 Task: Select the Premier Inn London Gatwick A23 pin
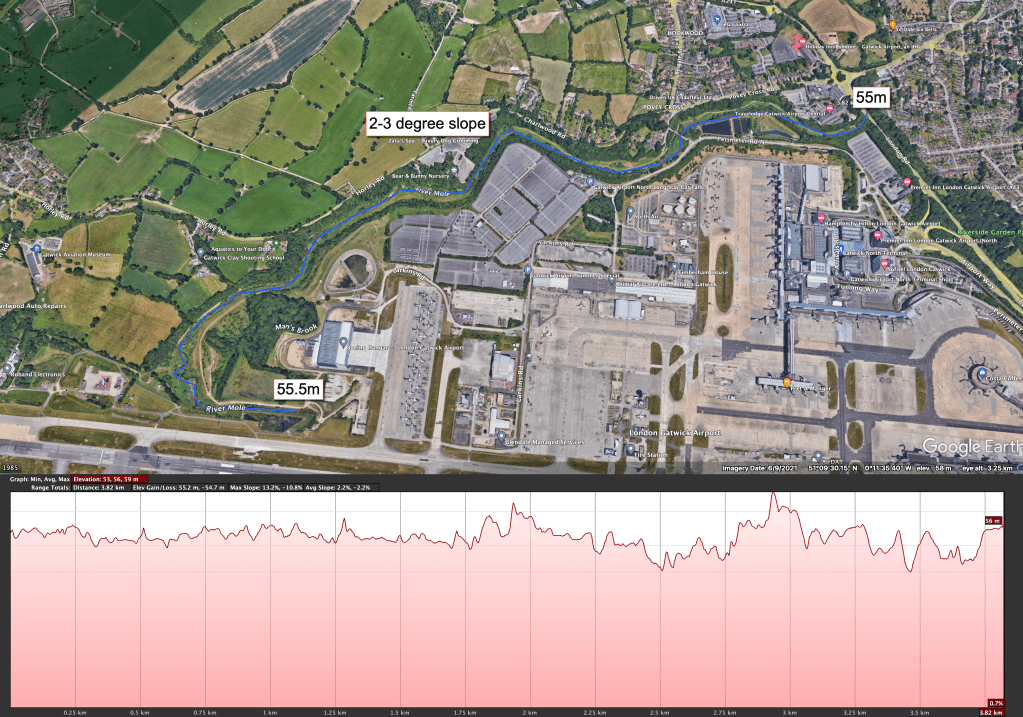[905, 181]
